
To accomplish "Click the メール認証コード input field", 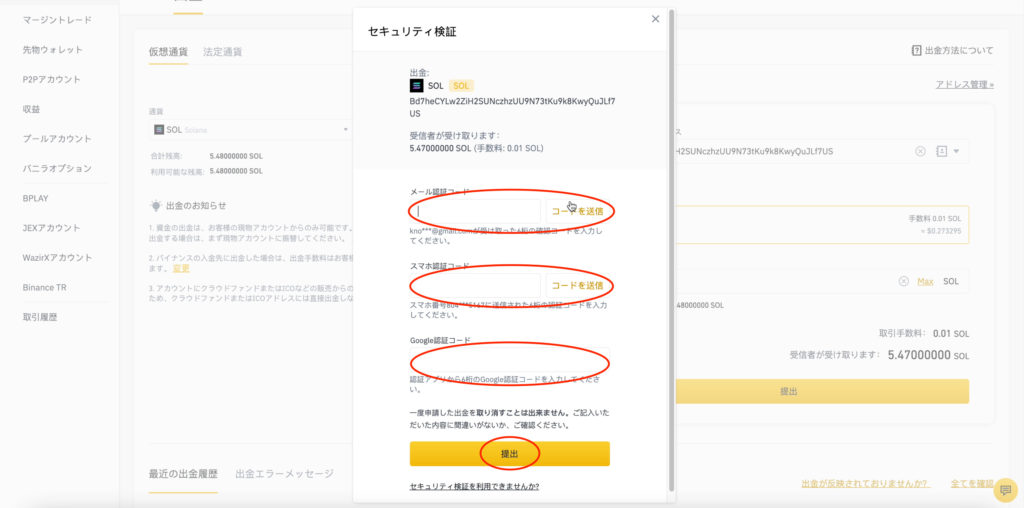I will point(475,212).
